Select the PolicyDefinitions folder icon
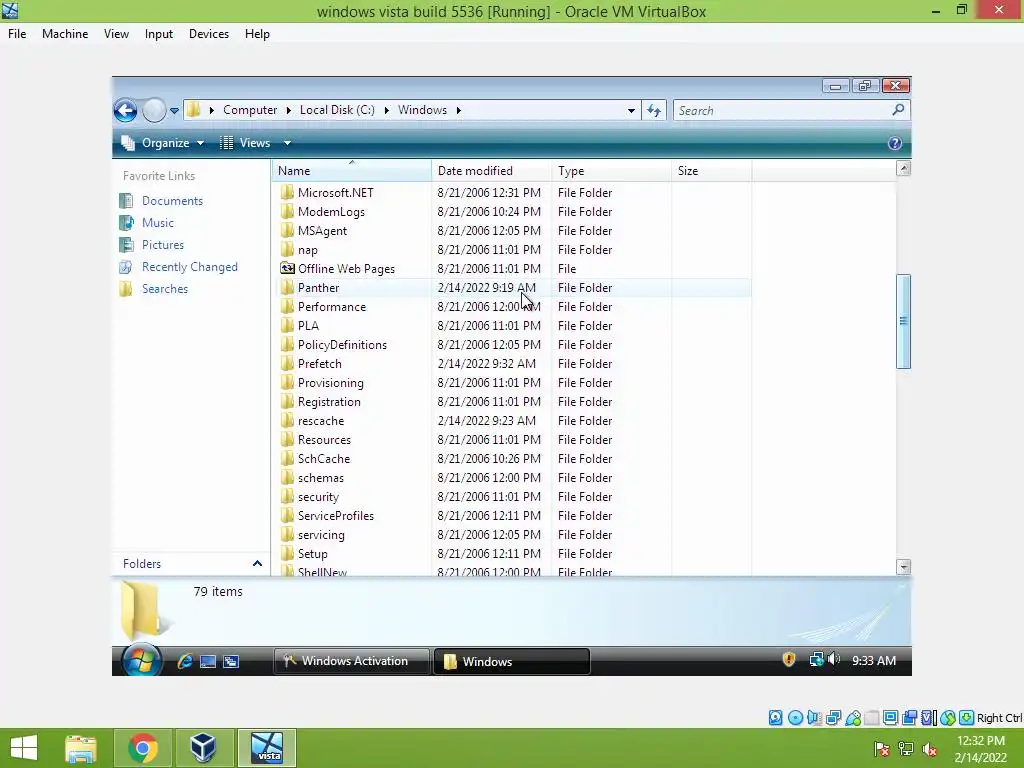The width and height of the screenshot is (1024, 768). pos(287,344)
